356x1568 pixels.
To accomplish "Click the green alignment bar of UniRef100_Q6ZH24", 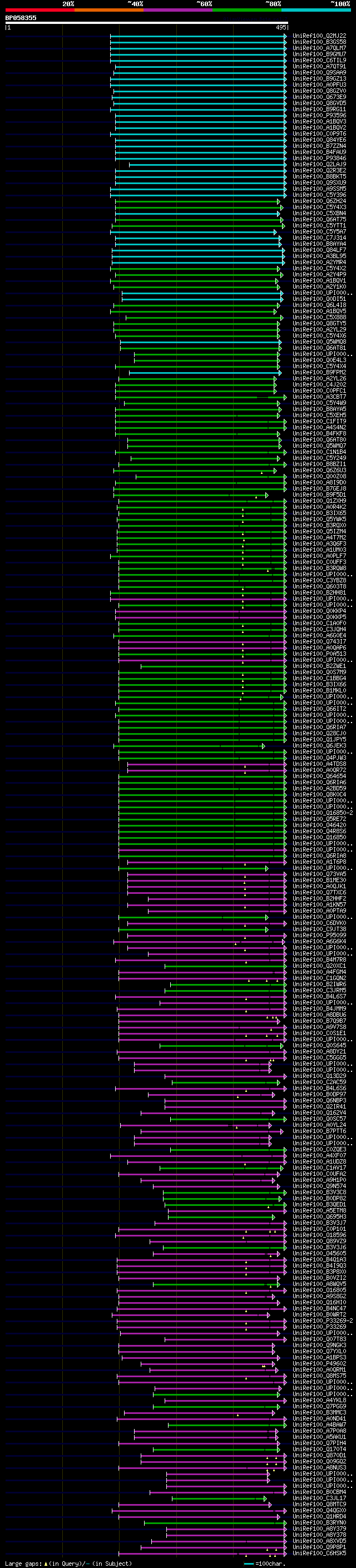I will tap(198, 201).
